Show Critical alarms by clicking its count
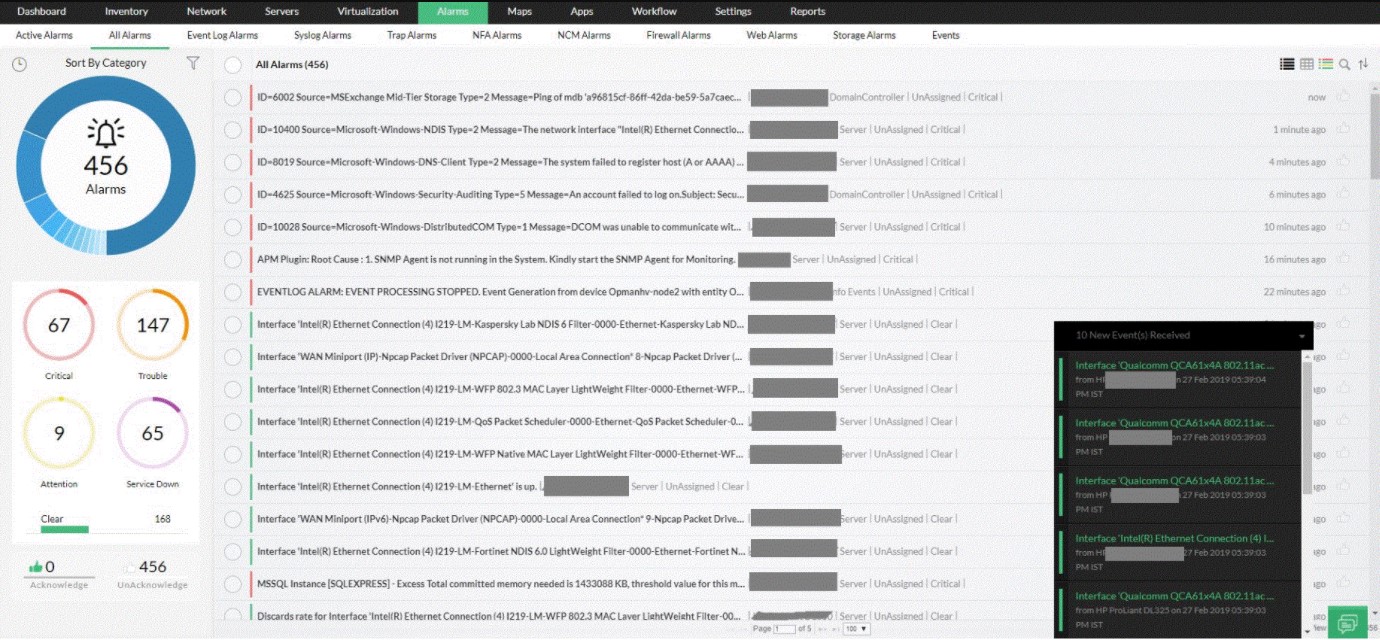Screen dimensions: 1380x640 pos(58,323)
